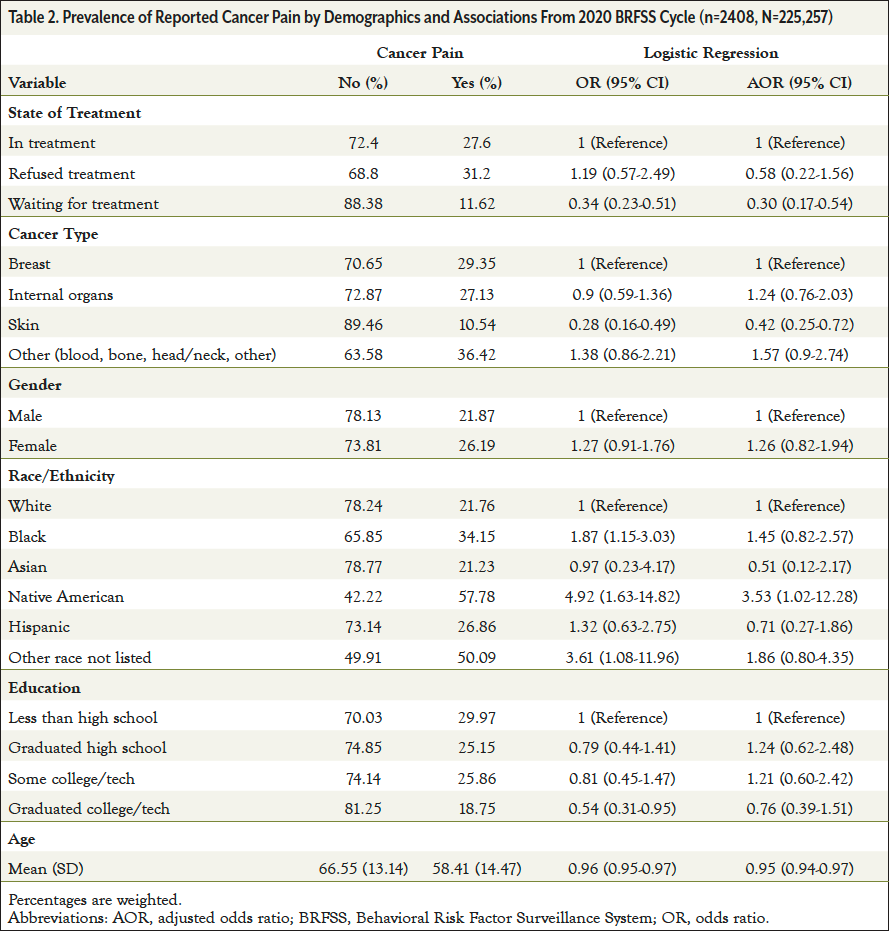Click the Skin row's 89.46 value
This screenshot has height=931, width=889.
point(363,325)
